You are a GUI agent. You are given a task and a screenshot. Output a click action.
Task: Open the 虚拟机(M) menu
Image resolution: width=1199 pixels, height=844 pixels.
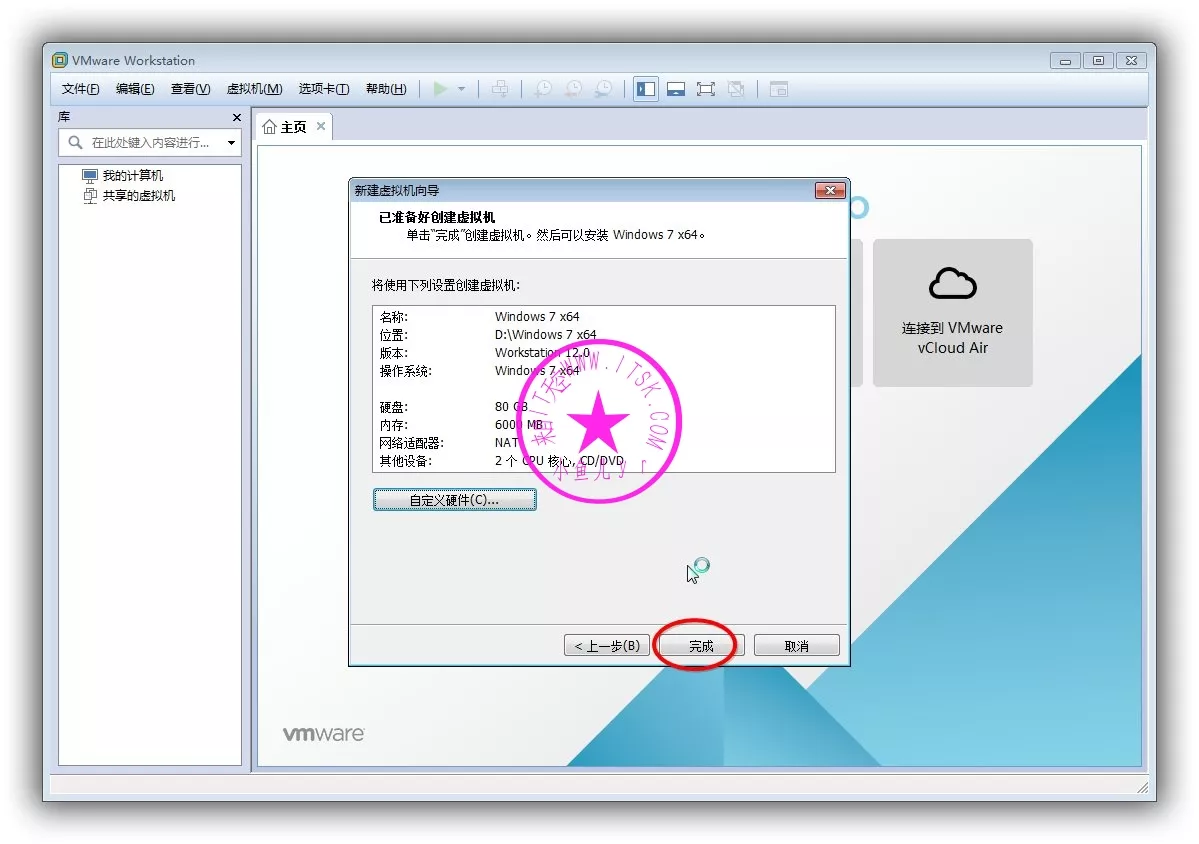tap(254, 89)
